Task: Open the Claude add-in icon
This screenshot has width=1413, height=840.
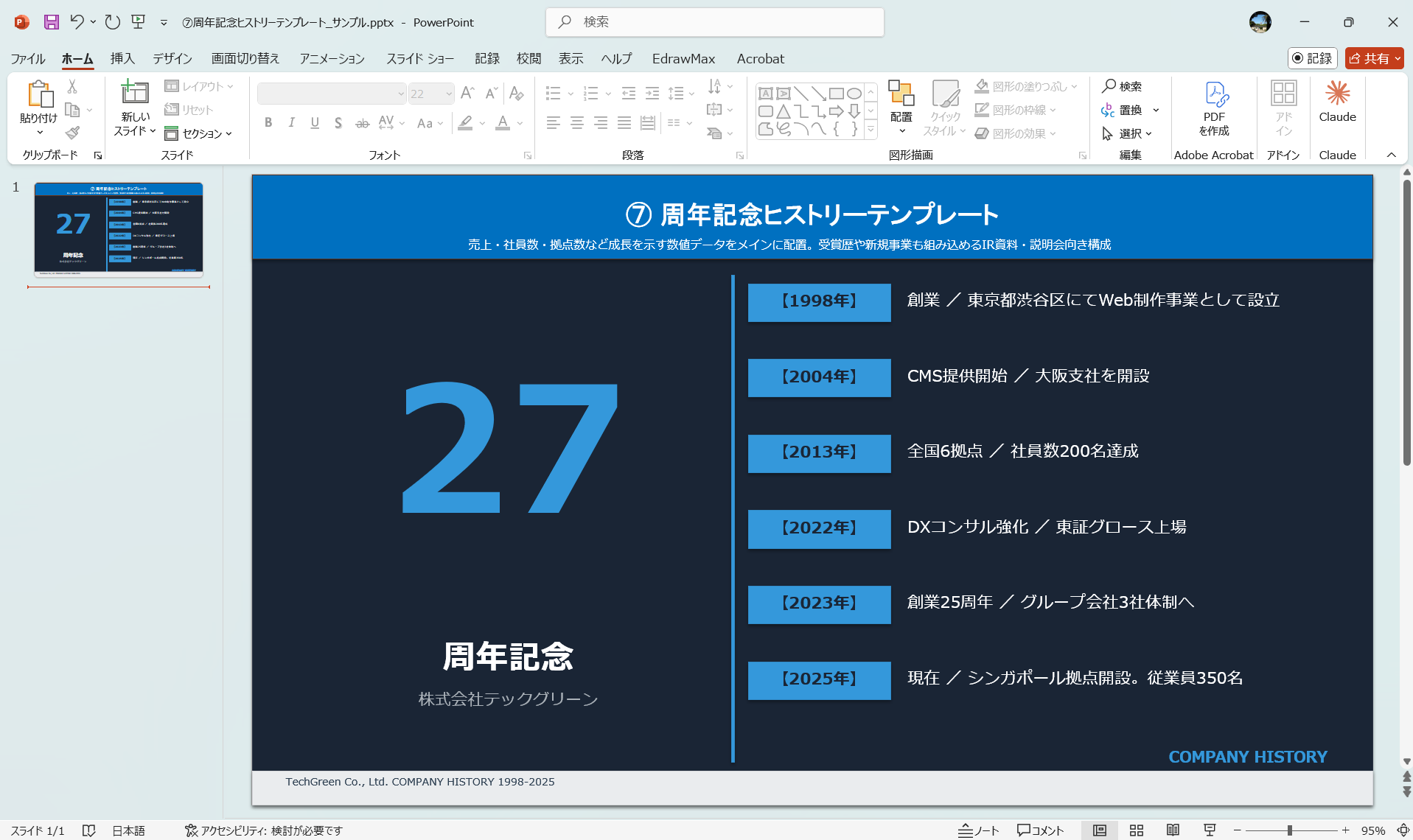Action: [x=1337, y=101]
